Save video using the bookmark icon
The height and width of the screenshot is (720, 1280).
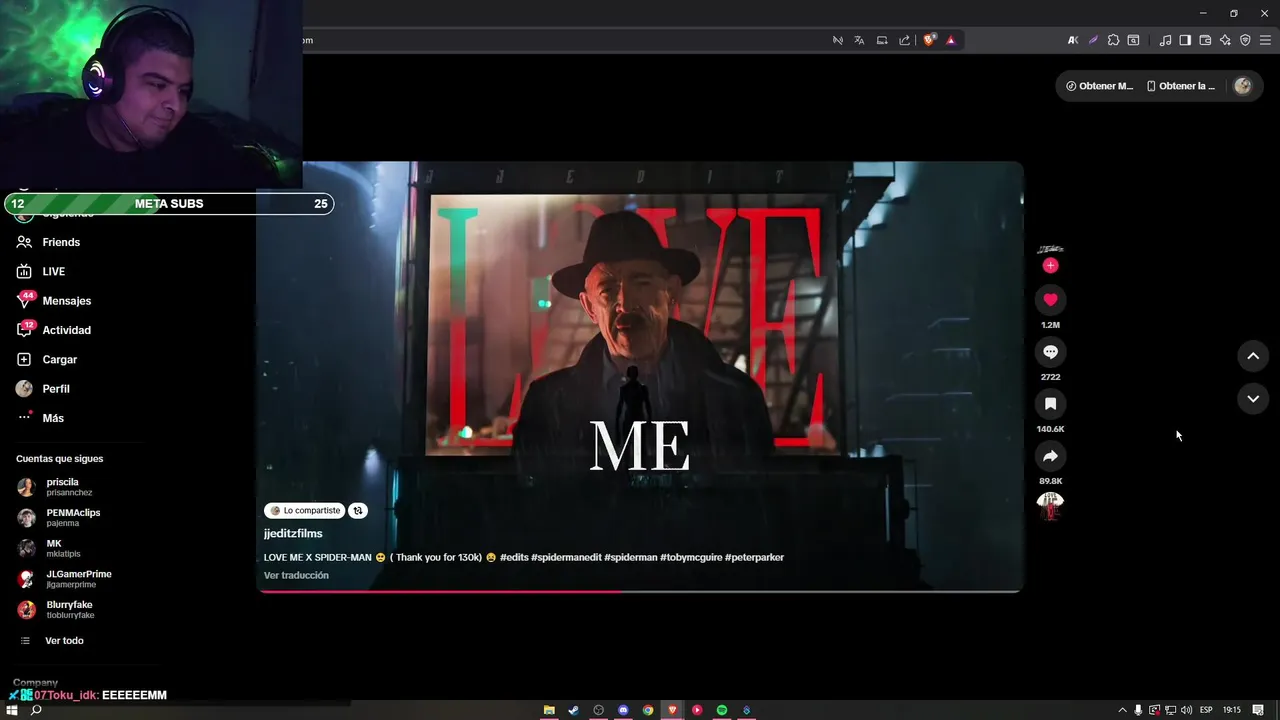(x=1050, y=404)
